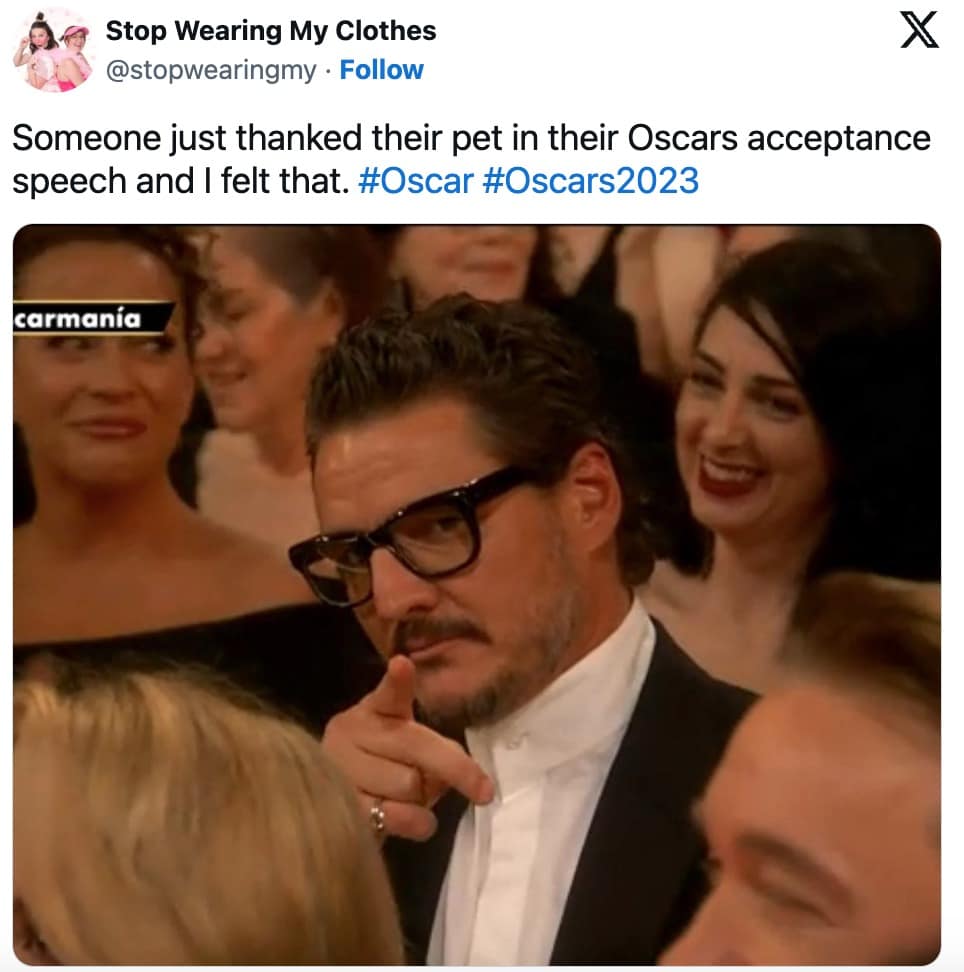The height and width of the screenshot is (972, 964).
Task: Open the #Oscar hashtag
Action: [416, 181]
